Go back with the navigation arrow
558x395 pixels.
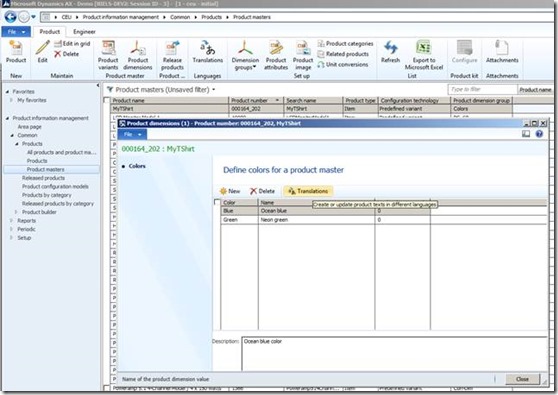click(10, 17)
